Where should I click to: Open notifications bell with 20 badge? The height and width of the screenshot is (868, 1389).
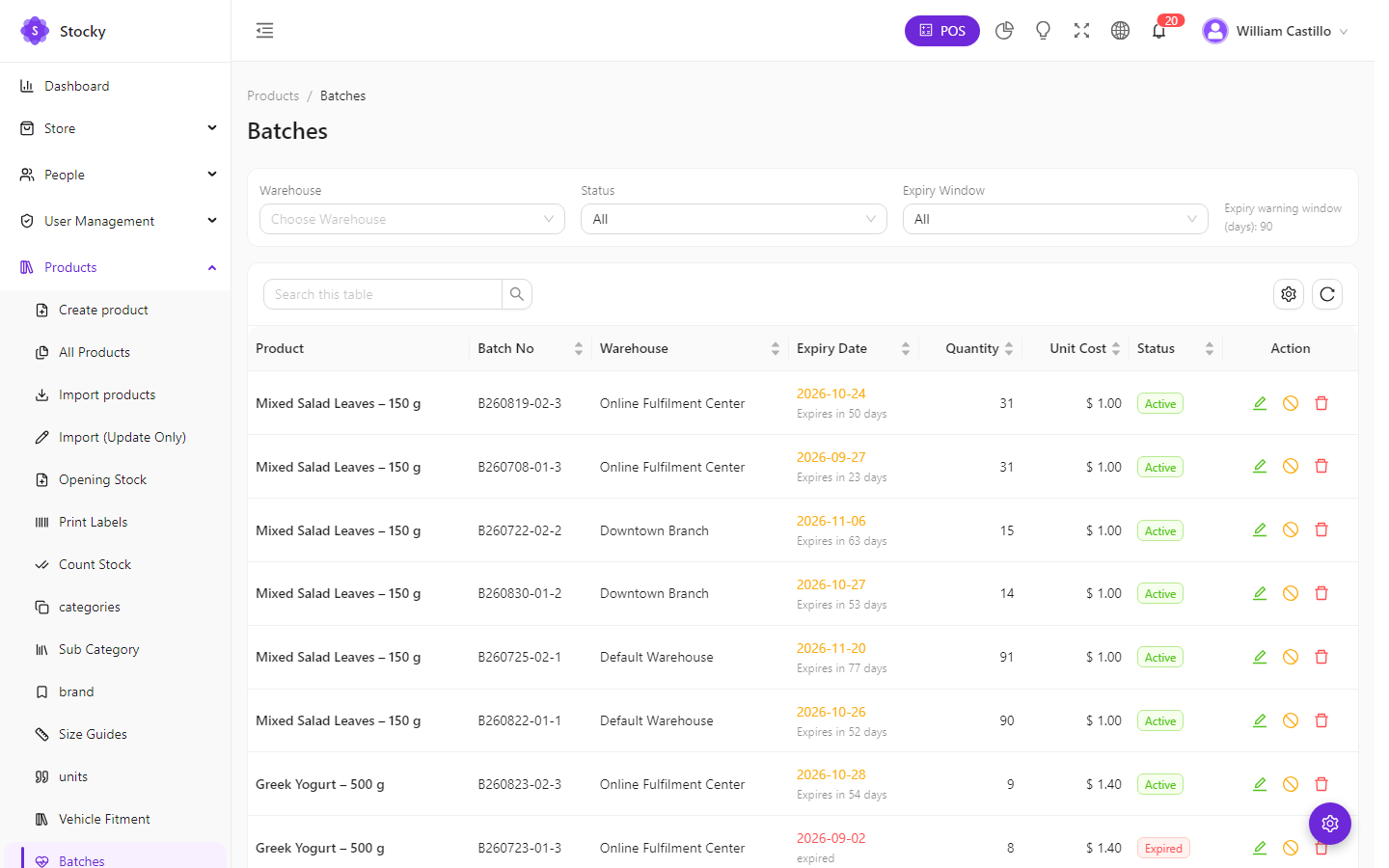click(x=1159, y=31)
